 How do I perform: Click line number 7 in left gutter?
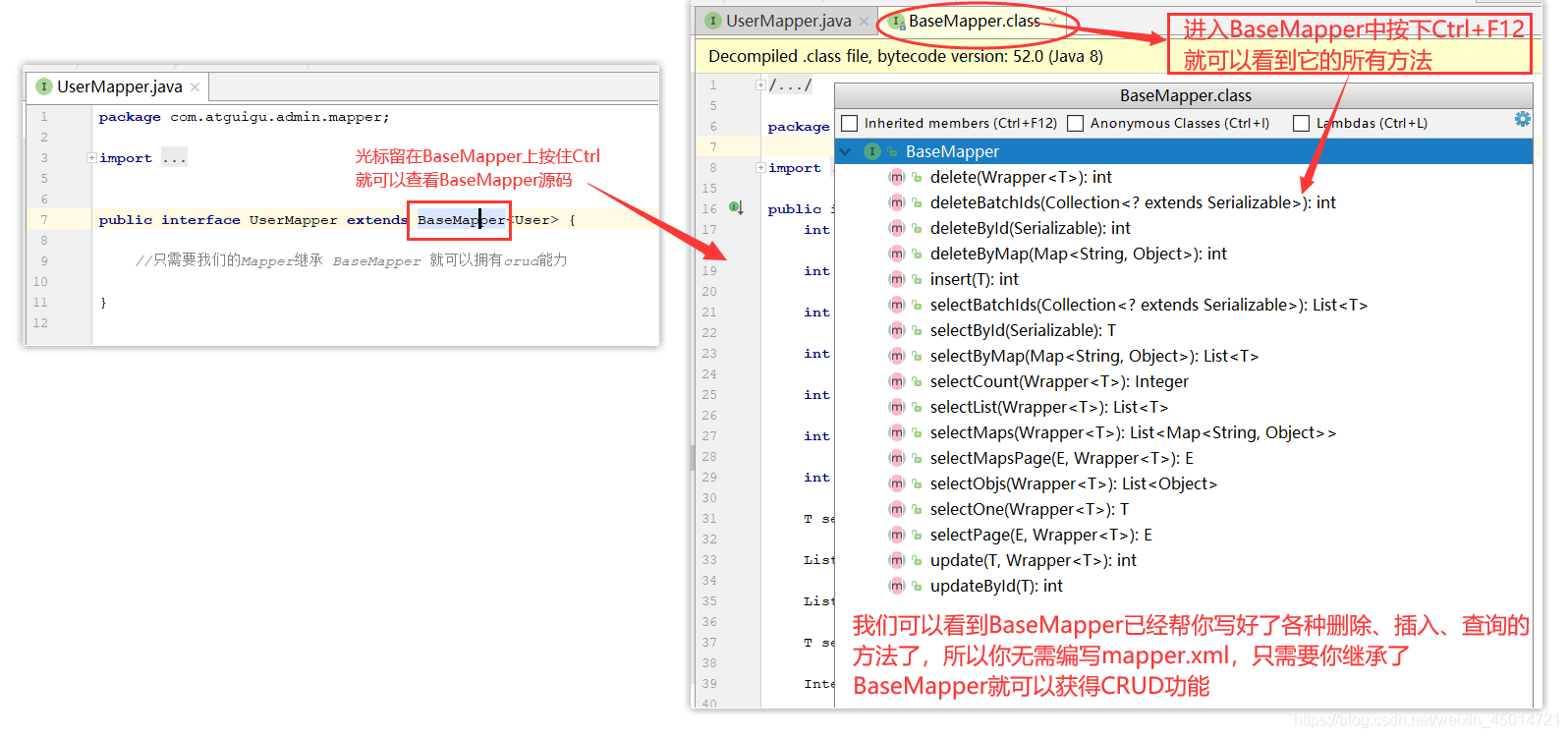(44, 219)
